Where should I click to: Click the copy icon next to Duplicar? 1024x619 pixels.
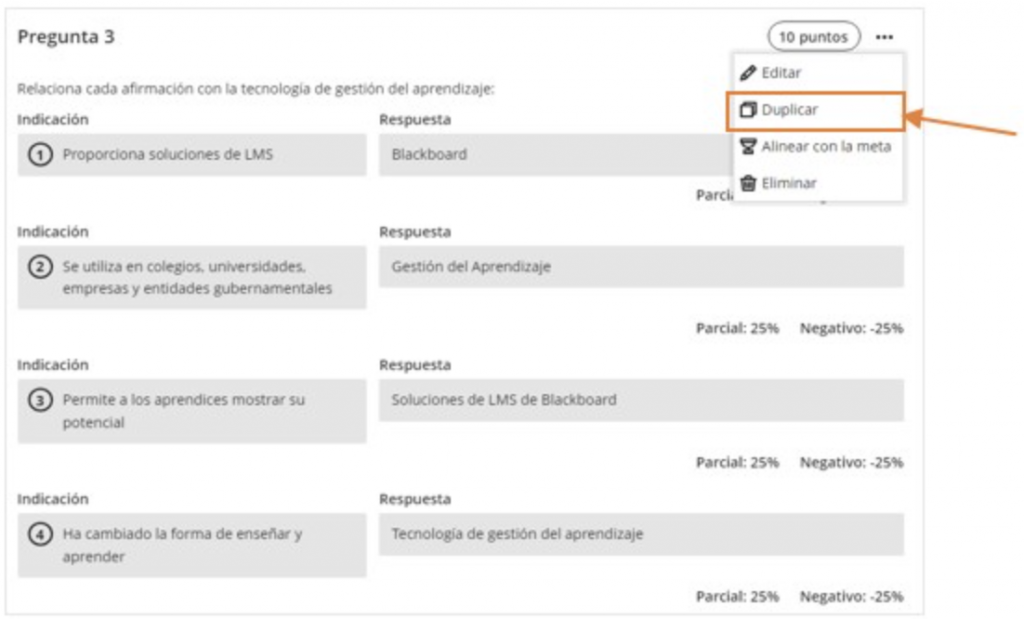(748, 110)
